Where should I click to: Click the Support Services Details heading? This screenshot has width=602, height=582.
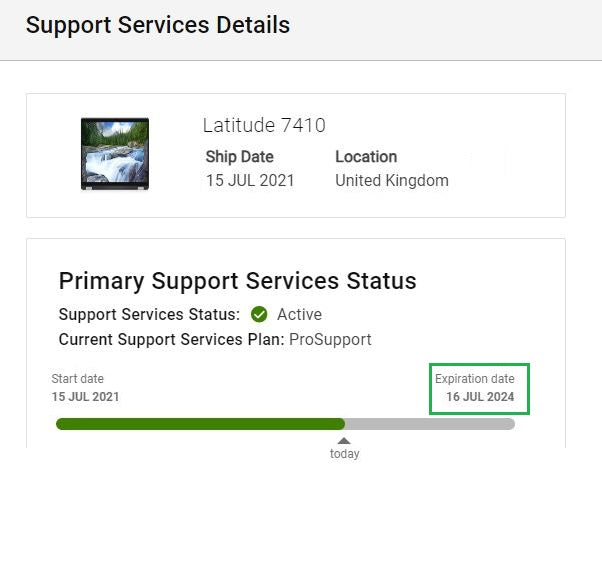158,25
